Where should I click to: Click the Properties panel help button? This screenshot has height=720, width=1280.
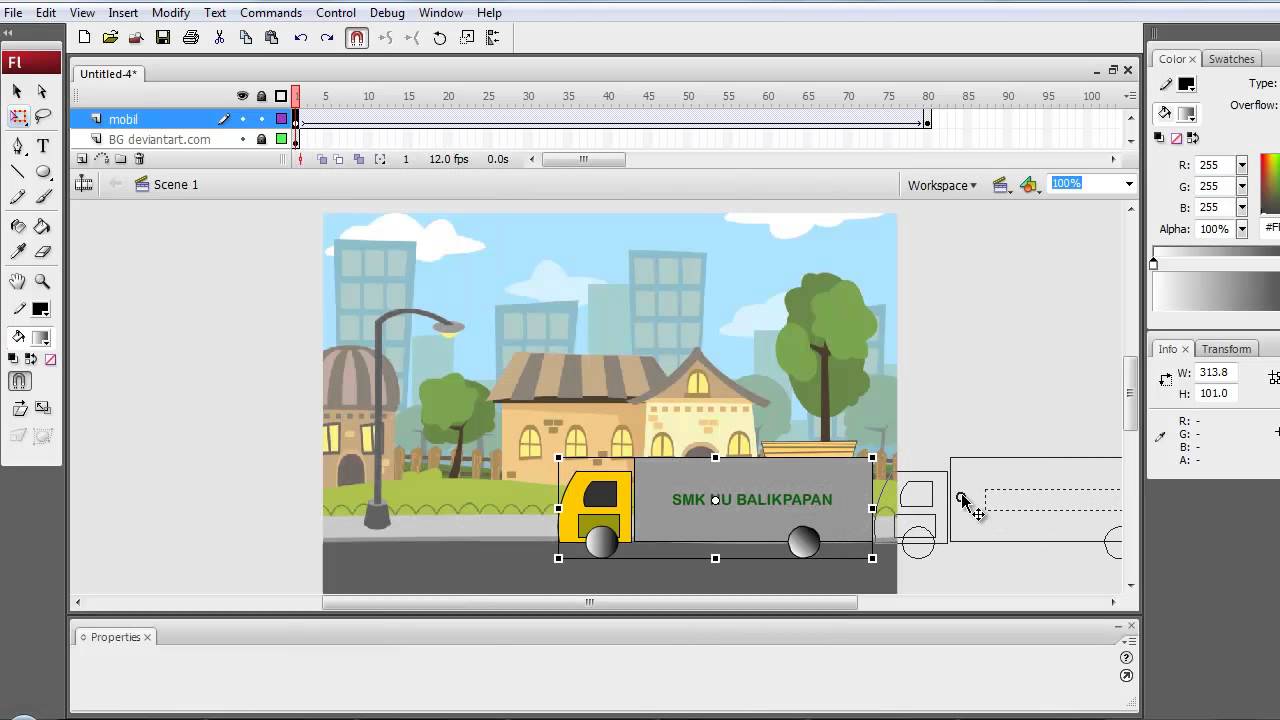(x=1126, y=658)
